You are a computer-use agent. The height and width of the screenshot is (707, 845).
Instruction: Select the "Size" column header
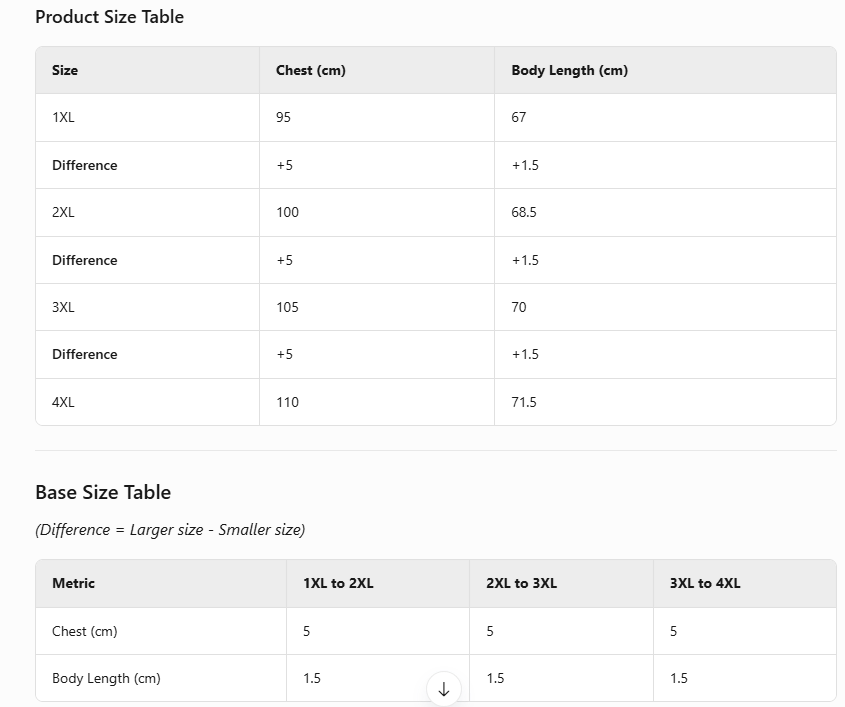click(65, 70)
